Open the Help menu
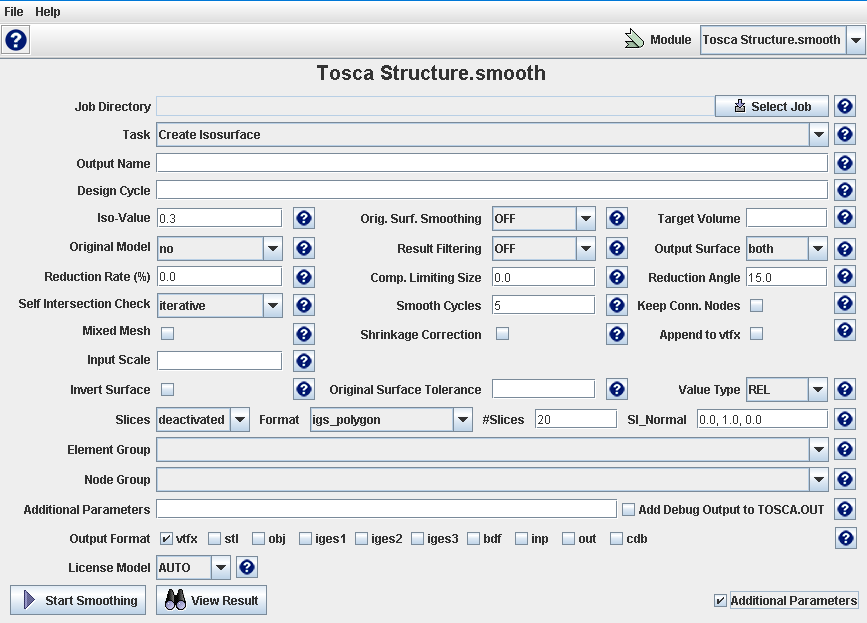The image size is (867, 623). pos(48,12)
